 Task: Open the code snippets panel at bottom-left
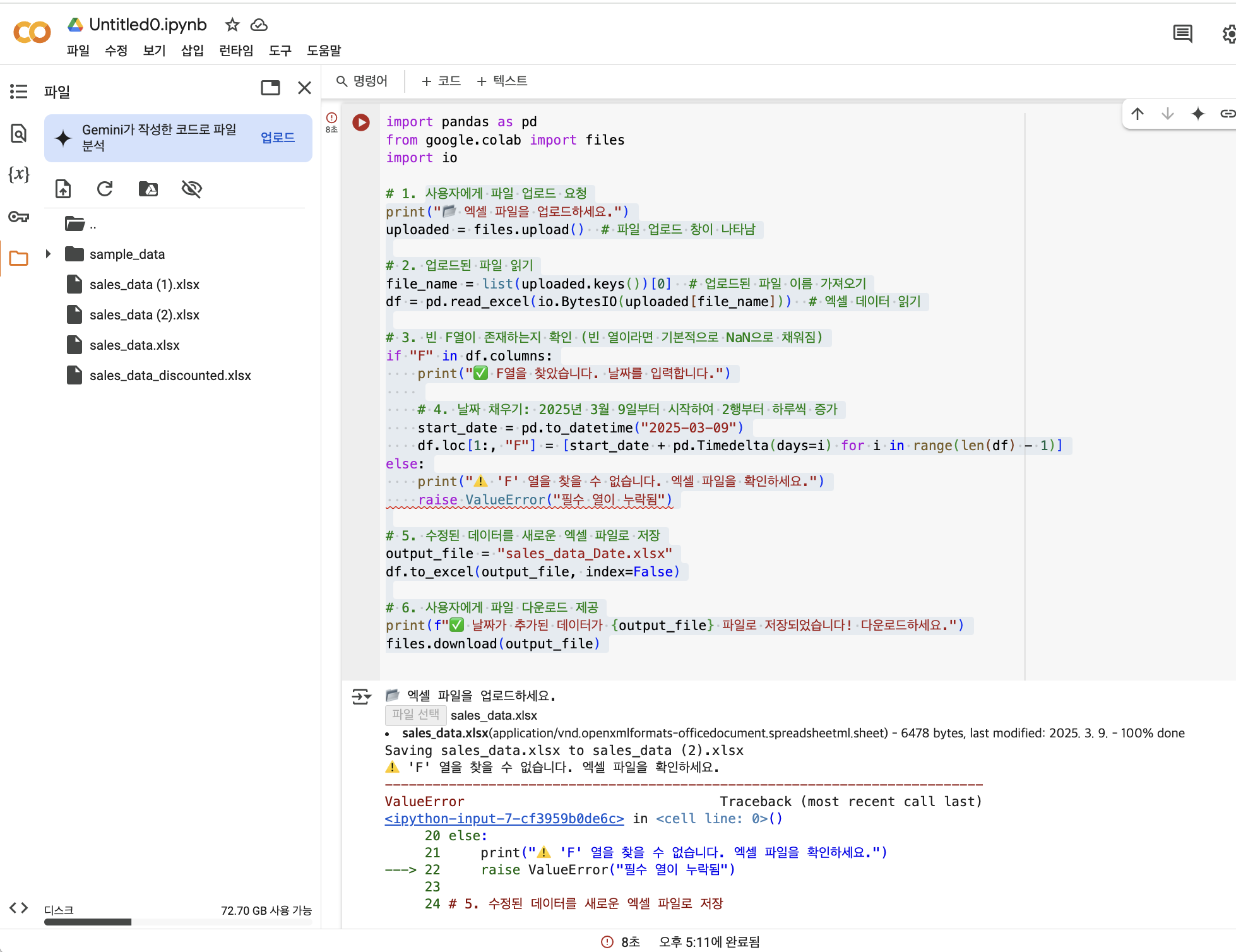19,908
